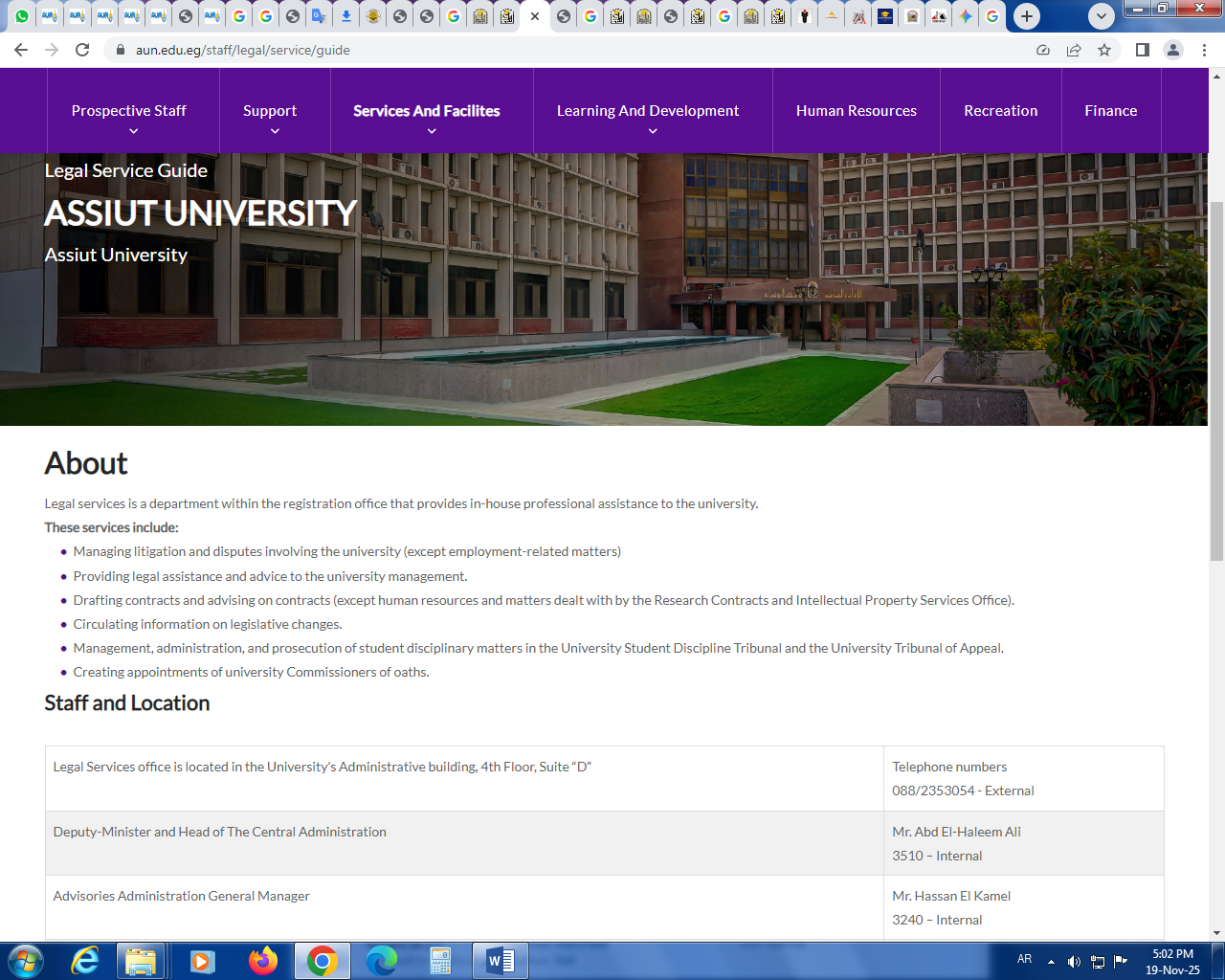Select the Recreation navigation link

pyautogui.click(x=1000, y=111)
